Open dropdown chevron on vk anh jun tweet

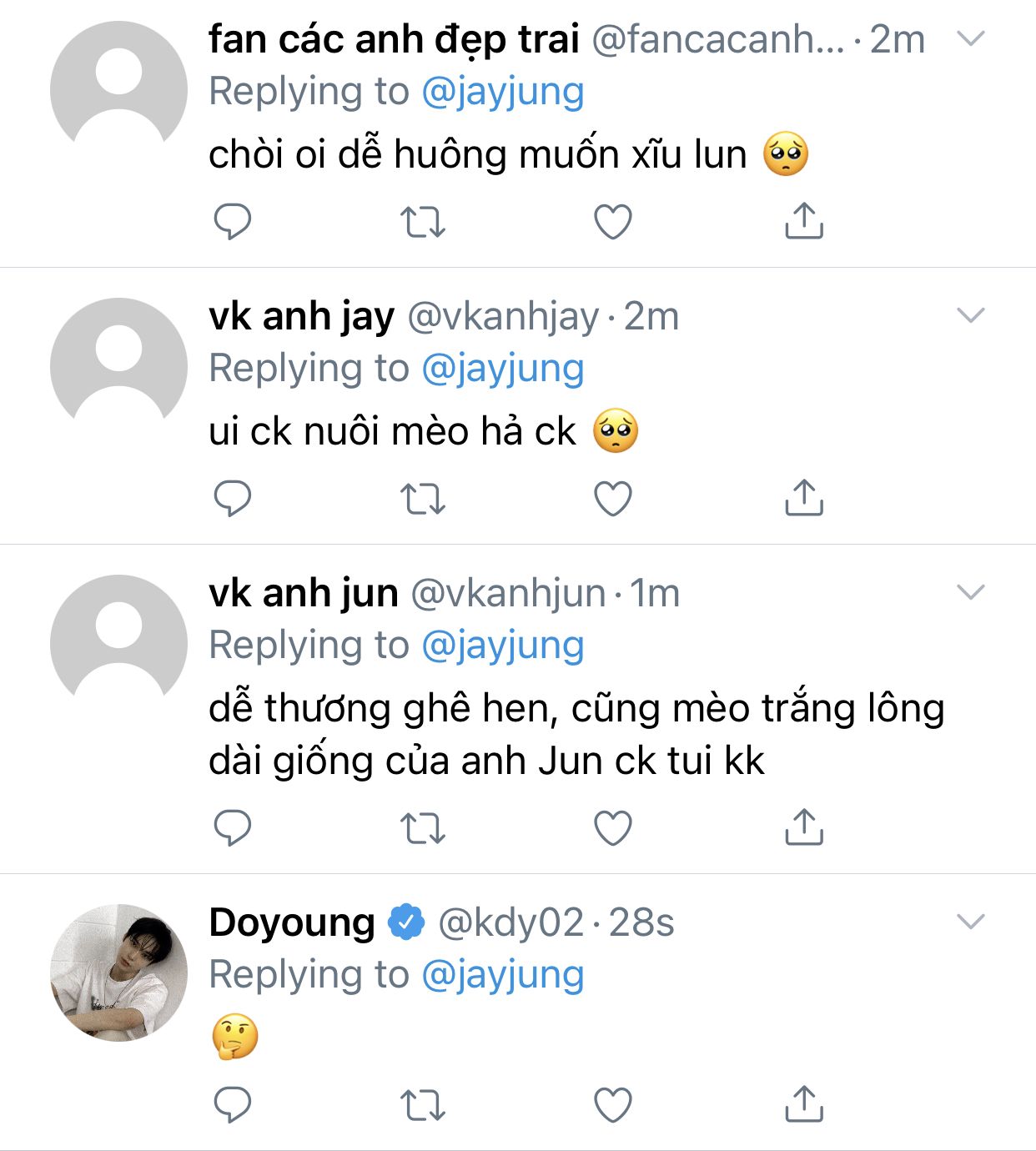[x=971, y=592]
